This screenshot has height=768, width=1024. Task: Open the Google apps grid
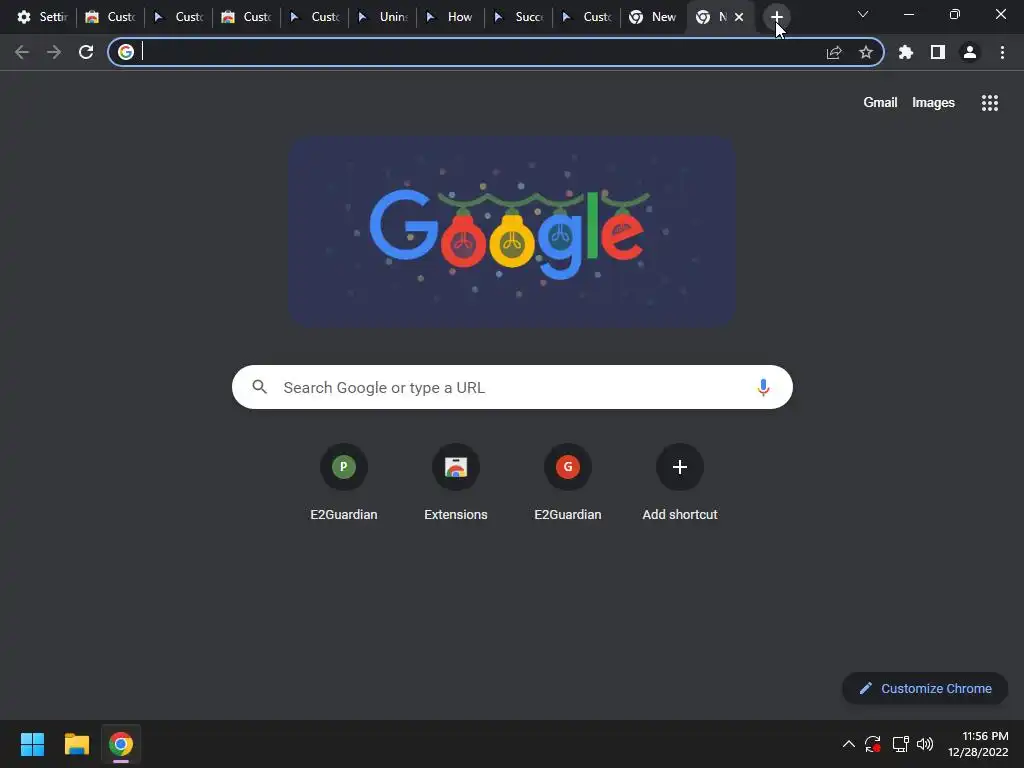click(x=990, y=103)
